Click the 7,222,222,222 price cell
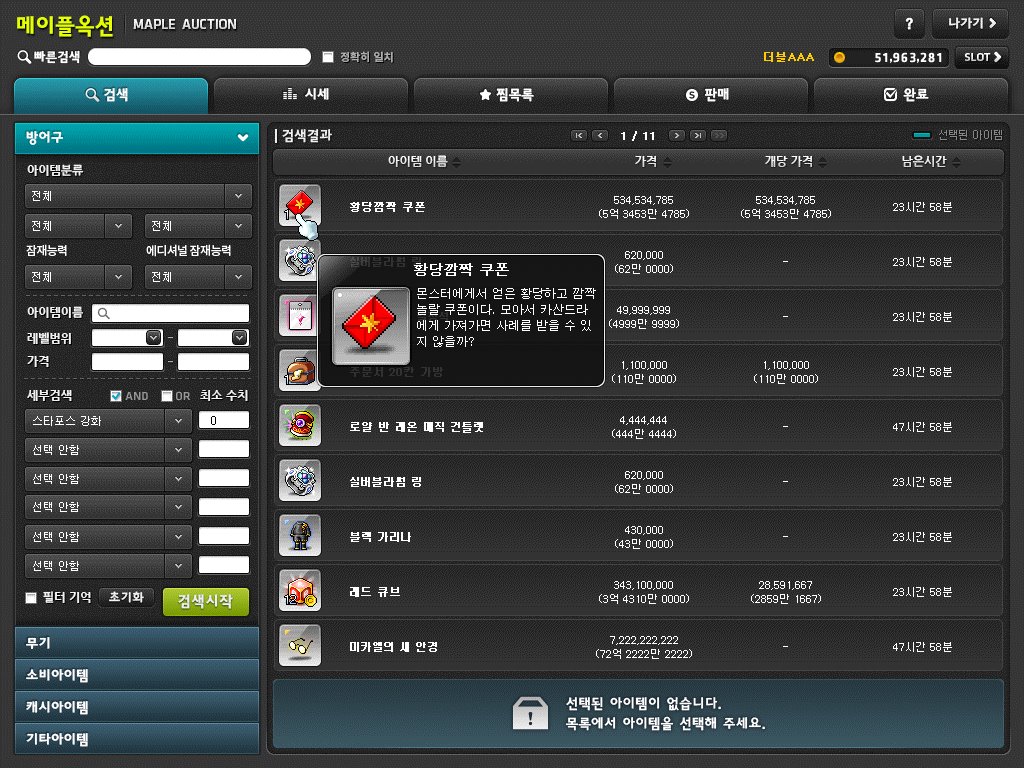The width and height of the screenshot is (1024, 768). click(x=644, y=647)
